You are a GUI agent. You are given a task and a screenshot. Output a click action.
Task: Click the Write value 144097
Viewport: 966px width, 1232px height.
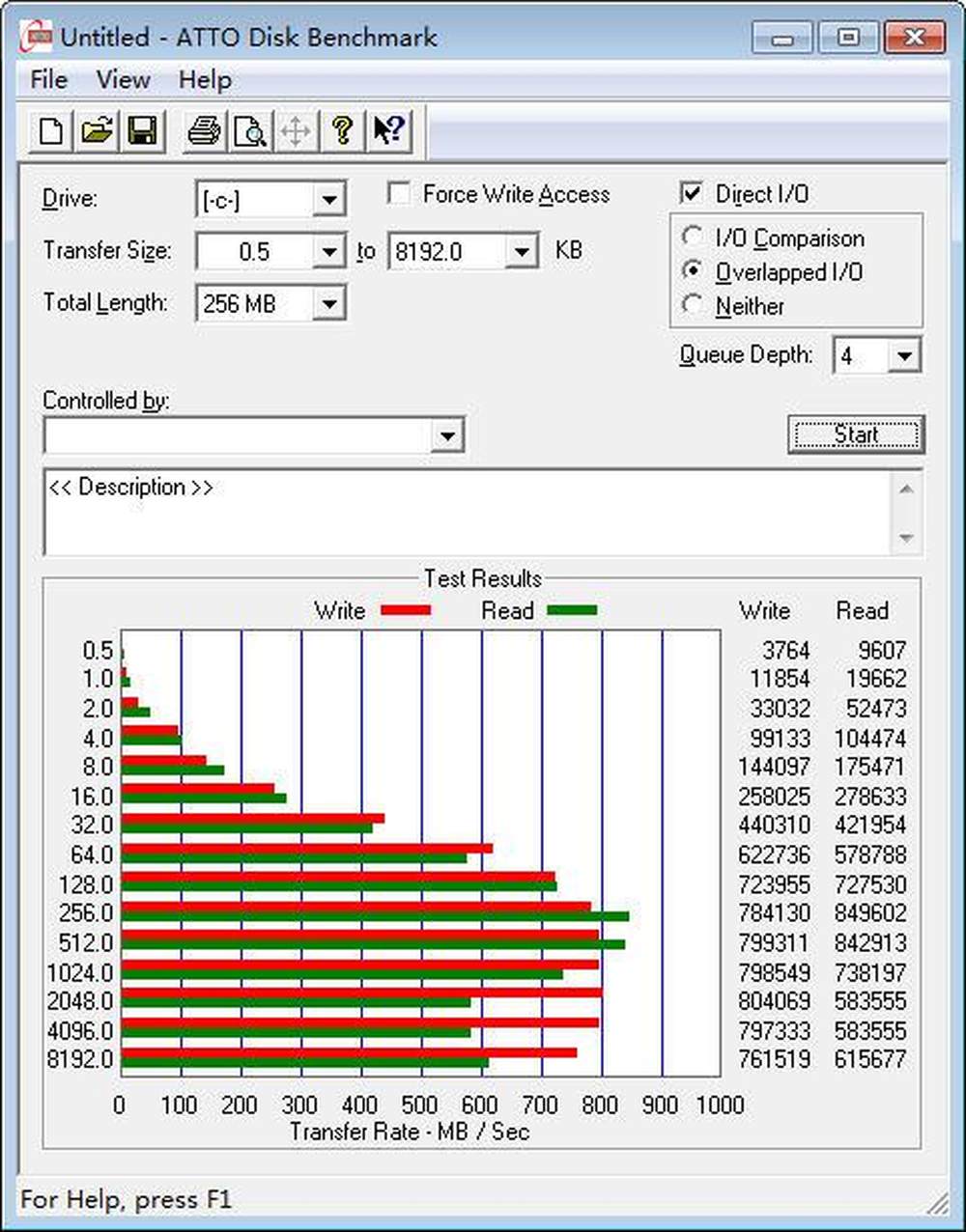coord(775,768)
